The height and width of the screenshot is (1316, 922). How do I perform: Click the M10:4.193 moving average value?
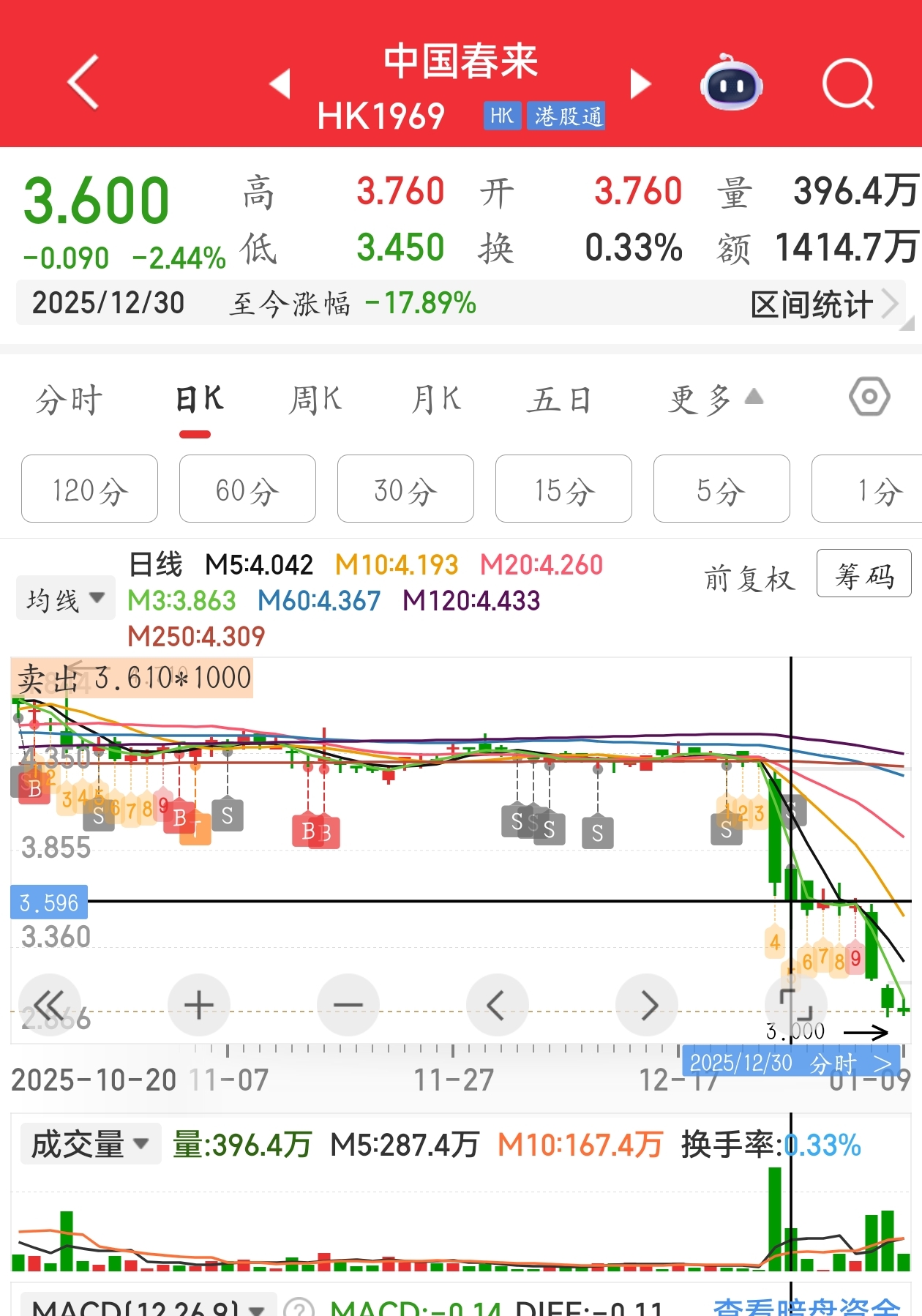coord(397,564)
